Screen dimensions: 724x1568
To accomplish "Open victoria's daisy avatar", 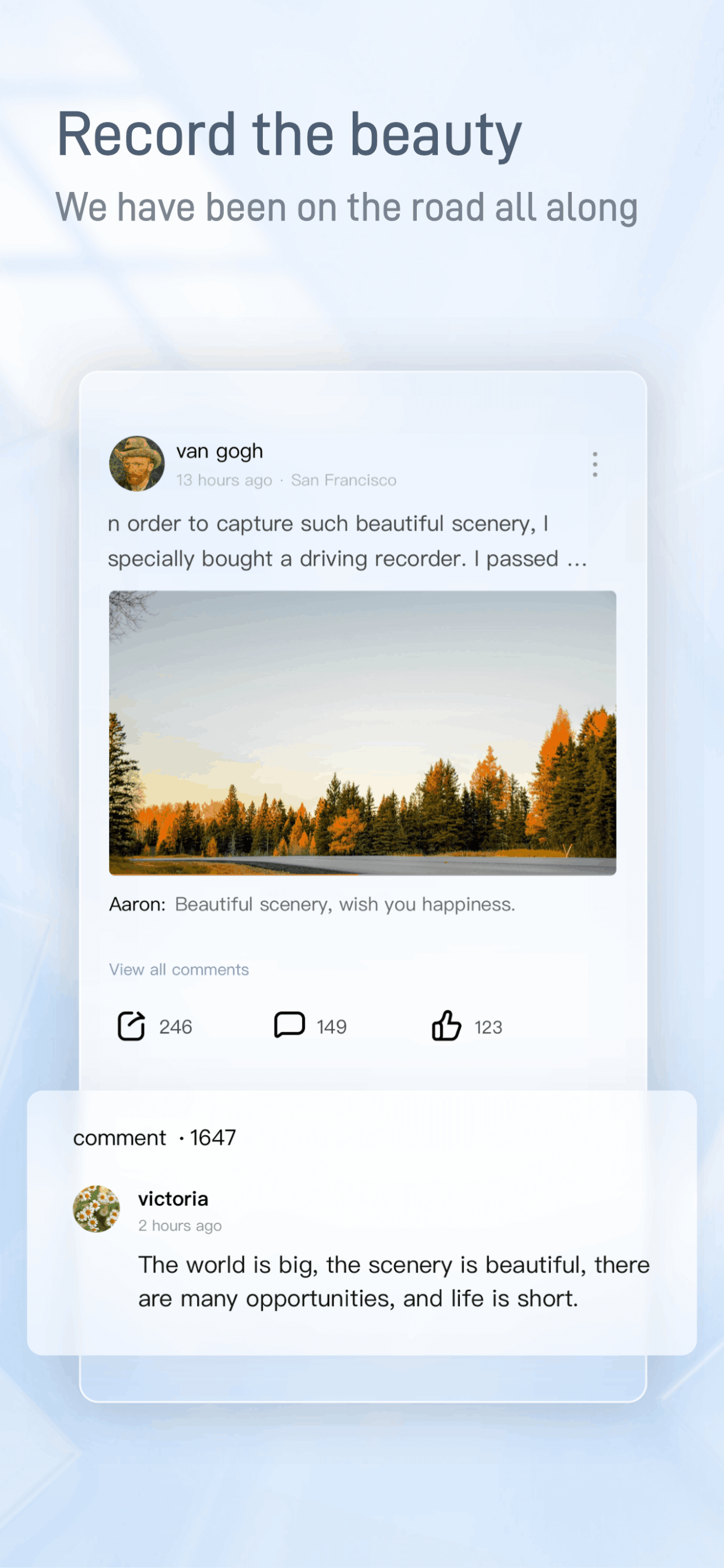I will pos(96,1209).
